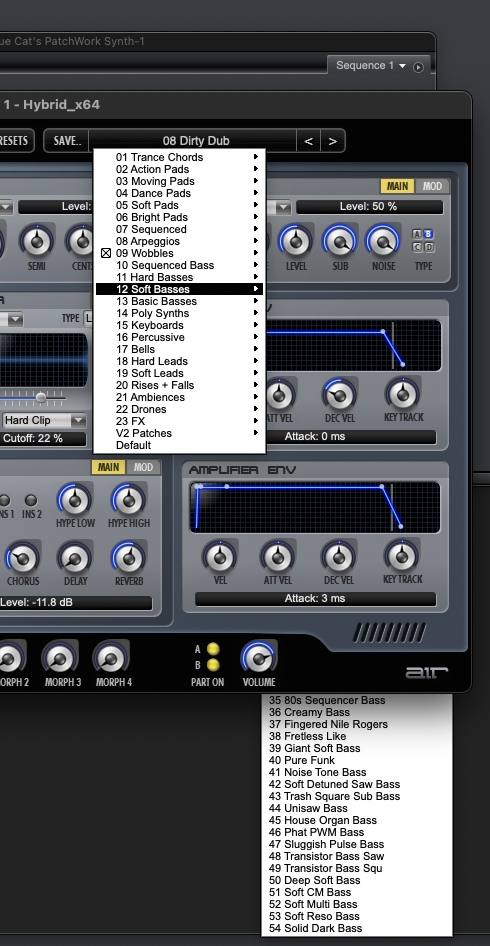Expand 18 Hard Leads submenu arrow

click(256, 361)
